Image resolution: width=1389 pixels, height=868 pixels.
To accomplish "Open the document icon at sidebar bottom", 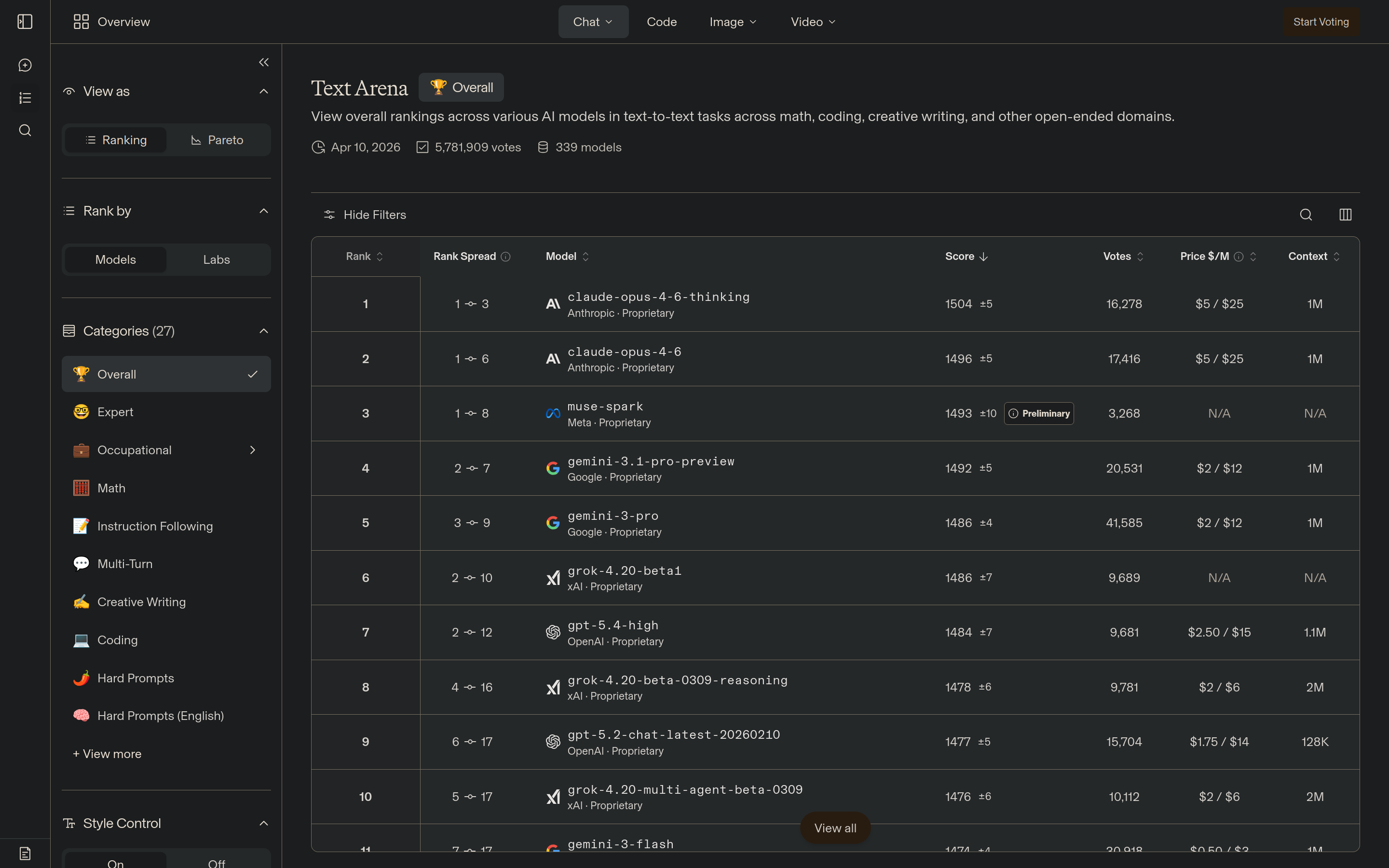I will (25, 853).
